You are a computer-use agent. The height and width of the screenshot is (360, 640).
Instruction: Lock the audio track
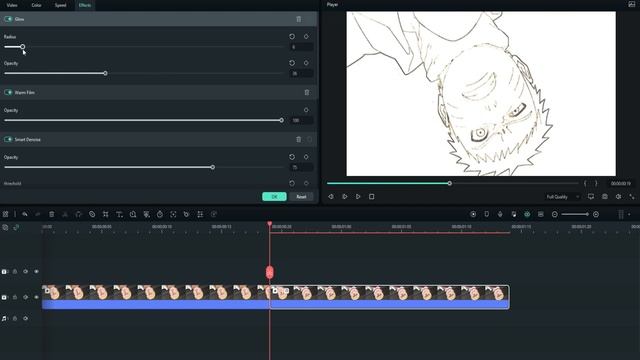pos(15,318)
